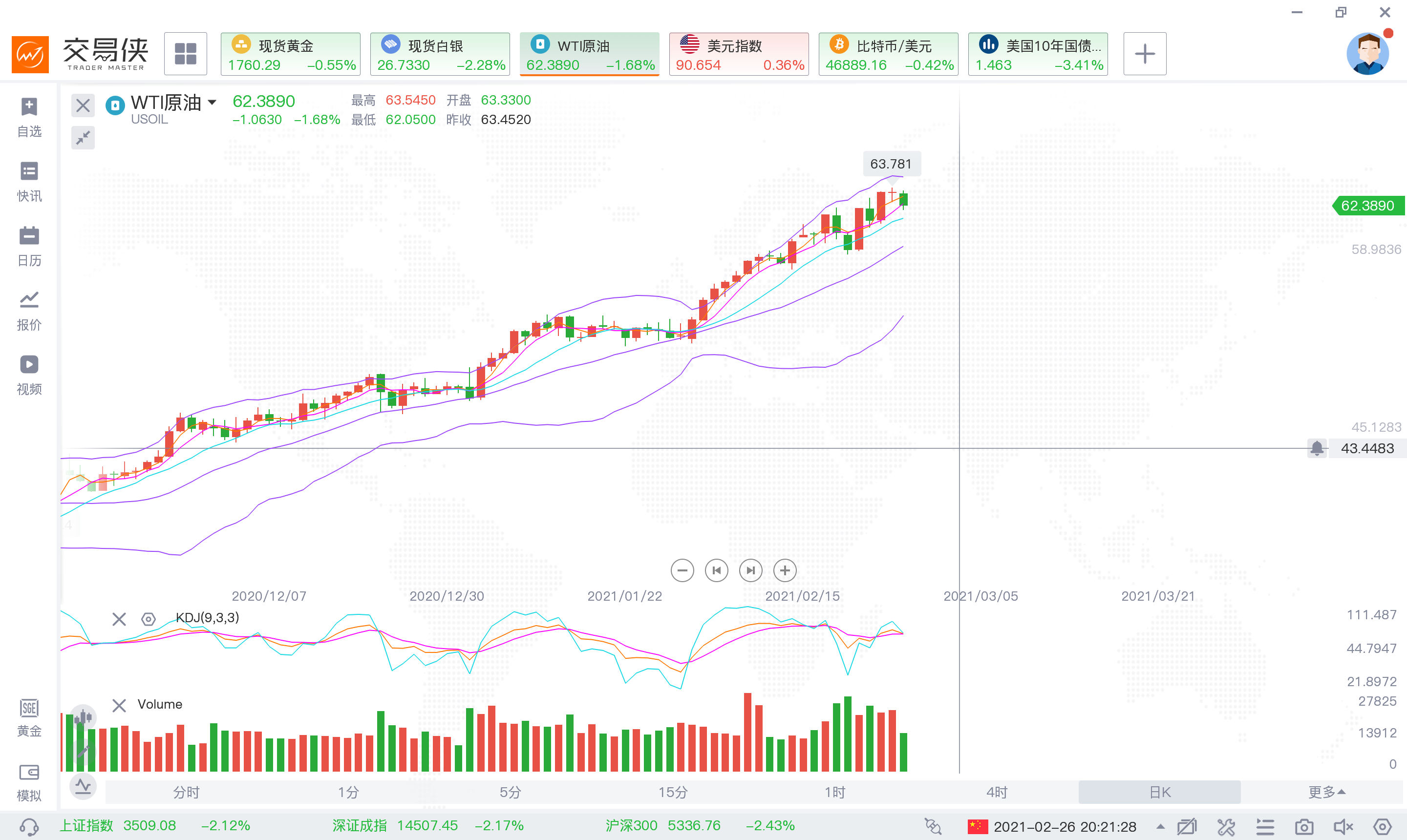Take a screenshot with the camera icon
Screen dimensions: 1407x840
[x=1304, y=826]
